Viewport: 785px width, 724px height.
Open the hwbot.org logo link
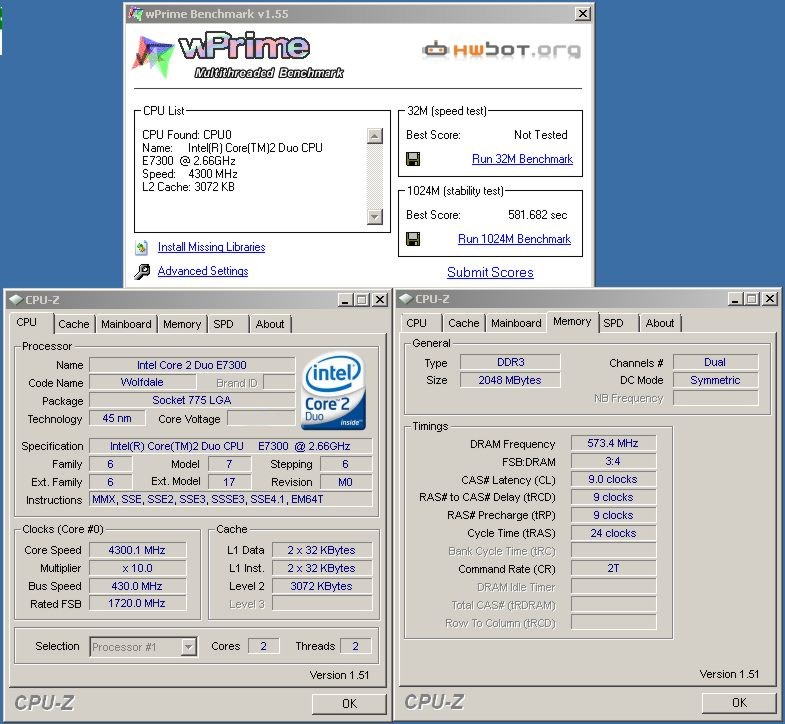[x=501, y=50]
